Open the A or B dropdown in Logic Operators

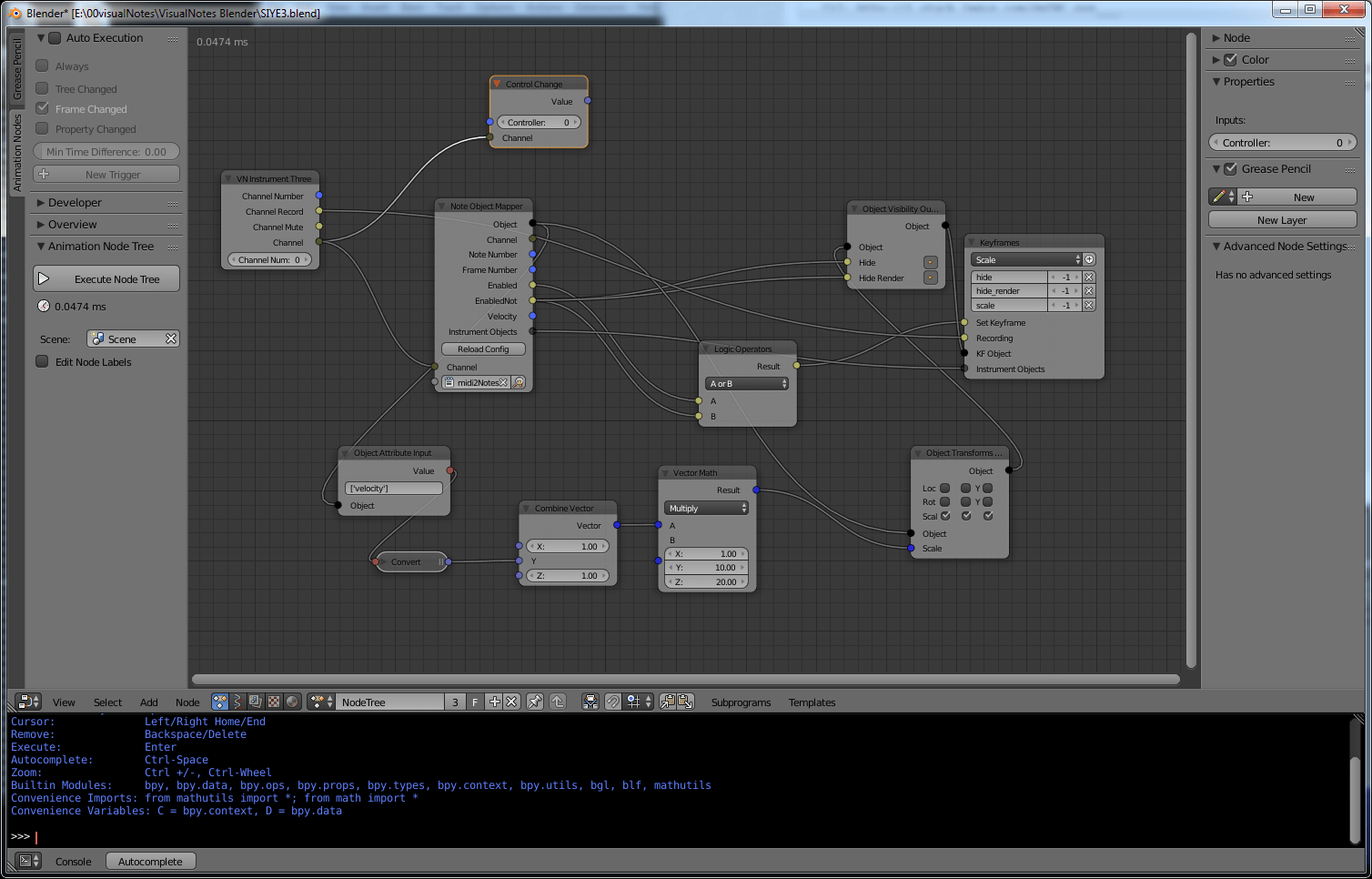click(x=746, y=383)
